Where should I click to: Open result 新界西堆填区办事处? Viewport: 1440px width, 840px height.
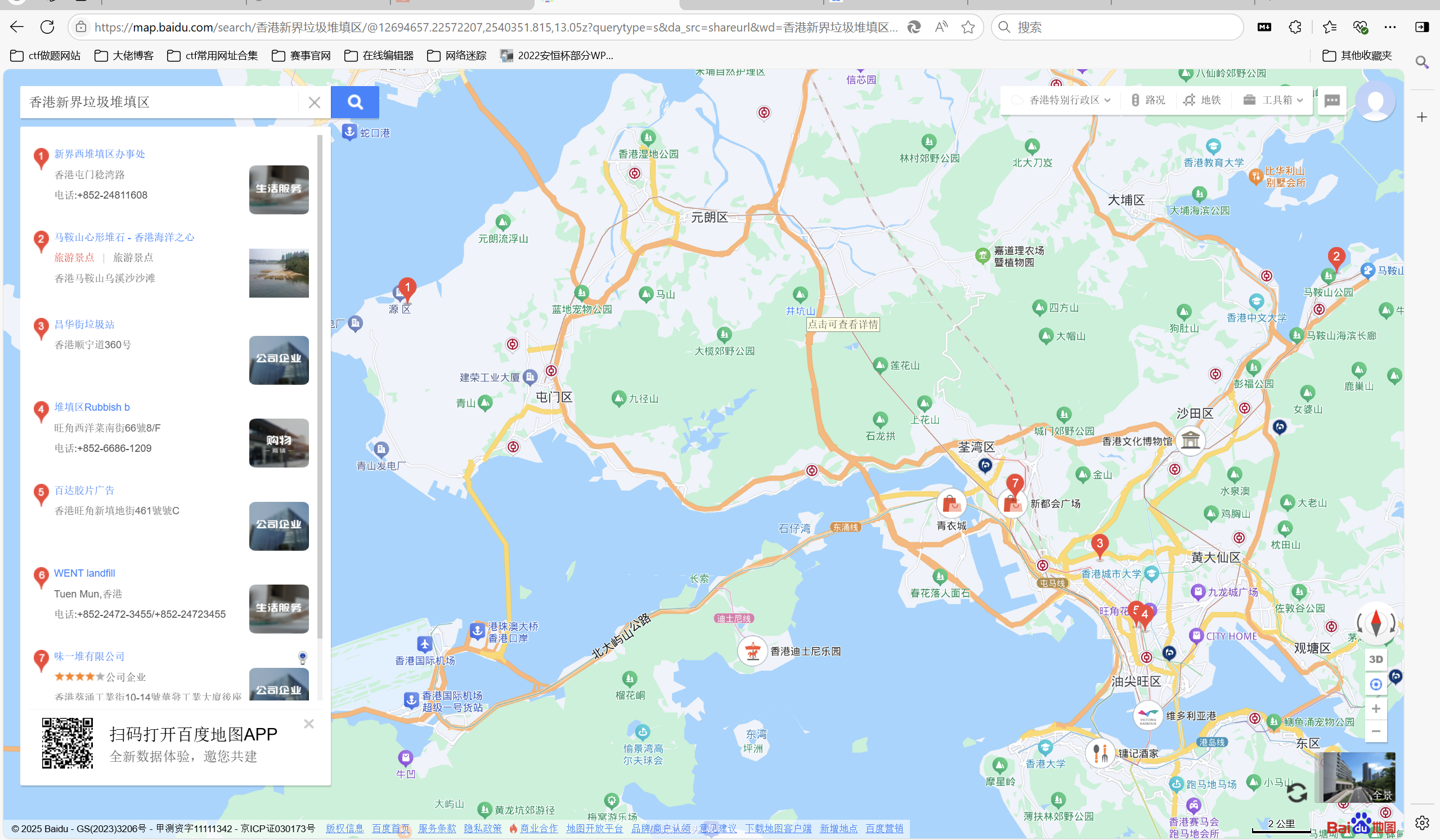(100, 154)
